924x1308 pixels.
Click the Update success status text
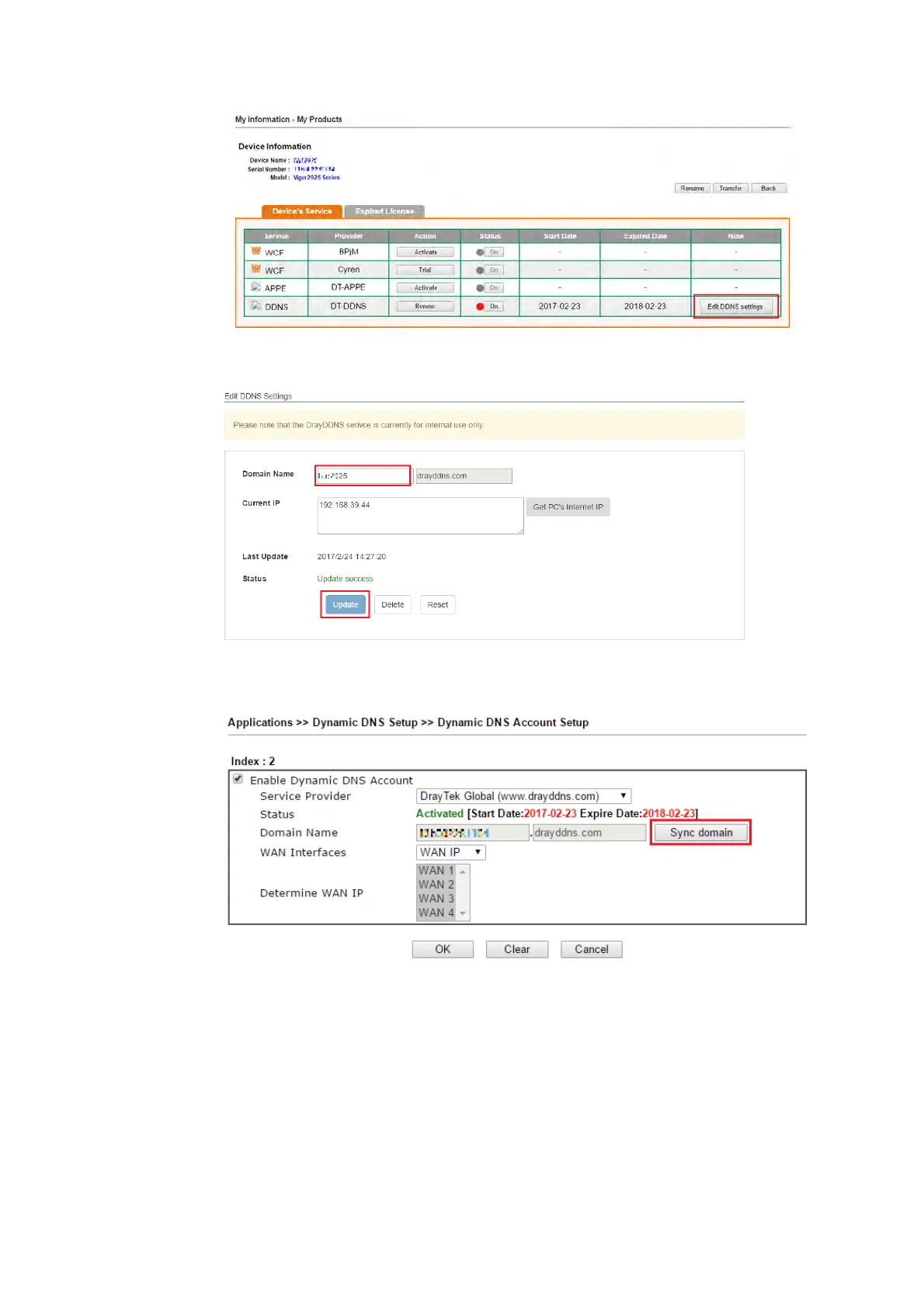[345, 579]
